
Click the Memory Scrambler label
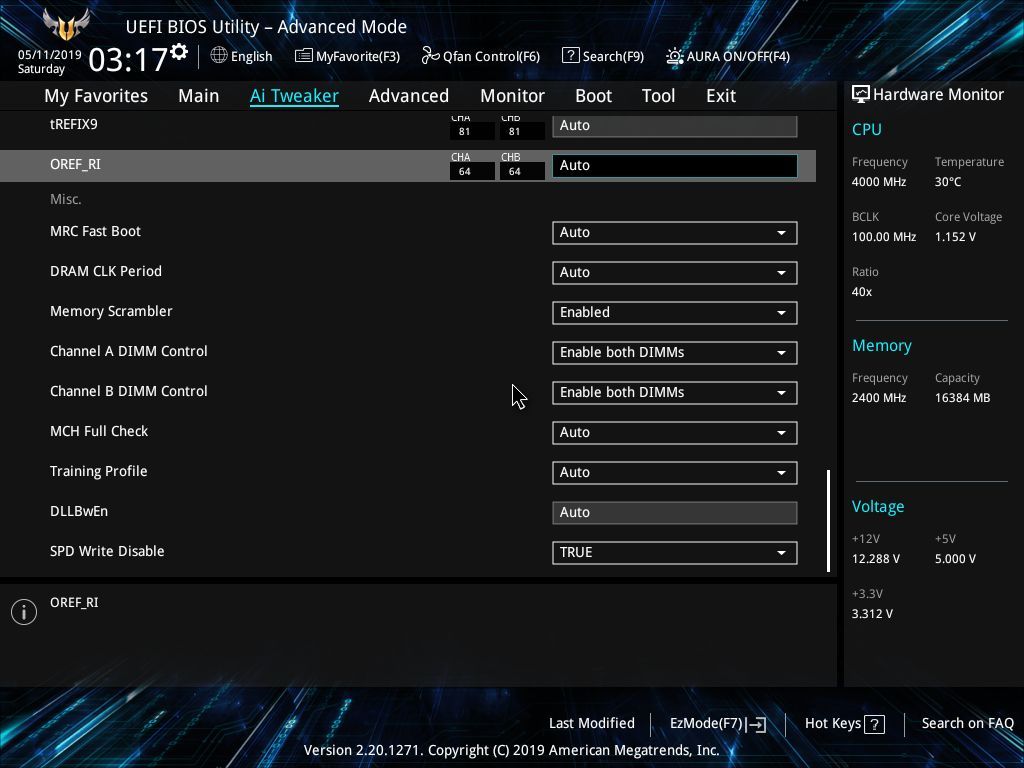tap(111, 312)
